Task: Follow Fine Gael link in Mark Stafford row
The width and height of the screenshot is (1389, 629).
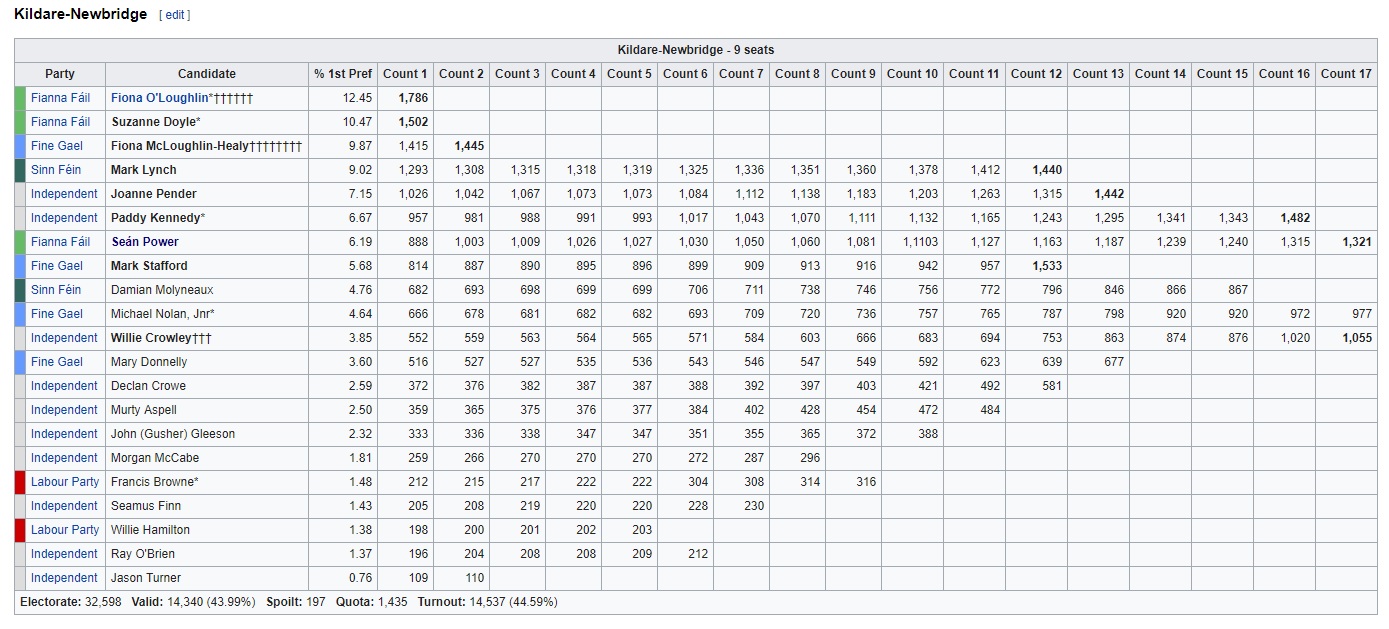Action: pyautogui.click(x=57, y=266)
